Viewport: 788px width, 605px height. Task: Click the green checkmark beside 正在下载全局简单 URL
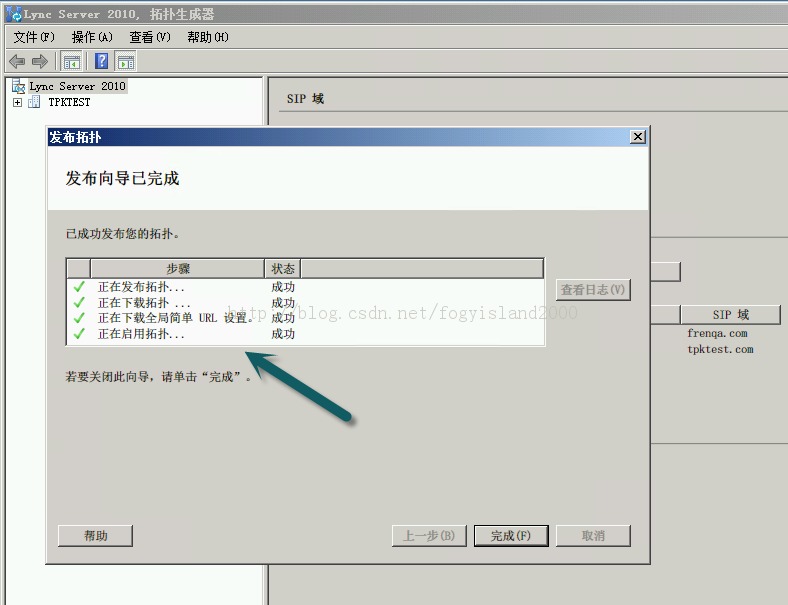79,318
